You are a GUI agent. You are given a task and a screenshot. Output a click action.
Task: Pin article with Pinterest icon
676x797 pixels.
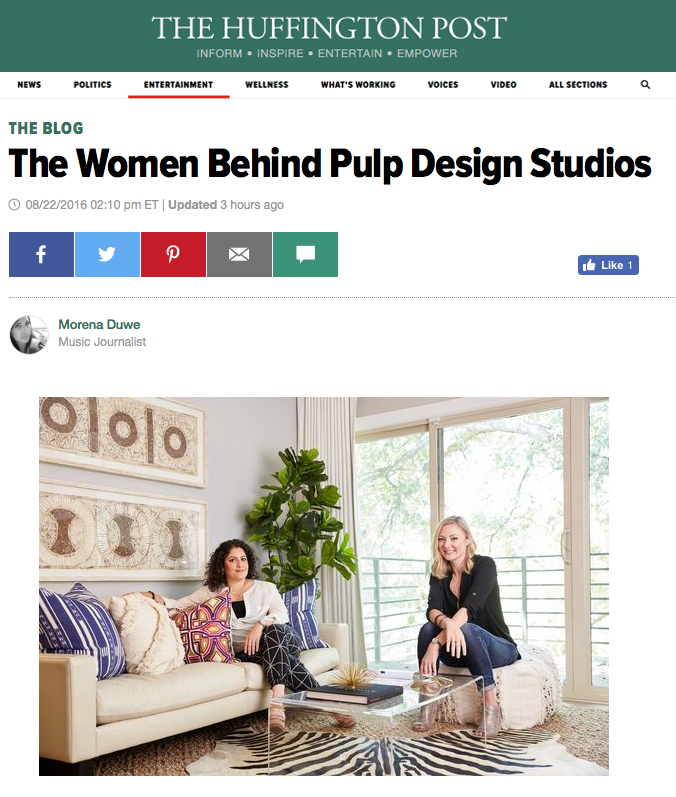[173, 255]
